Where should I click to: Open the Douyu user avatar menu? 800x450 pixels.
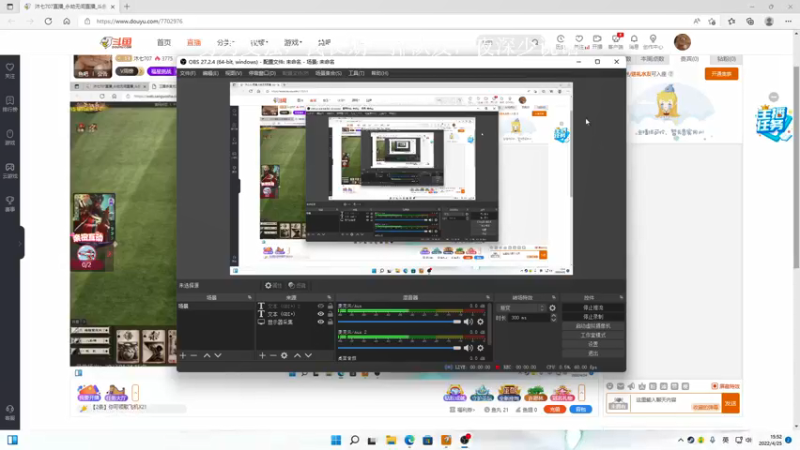[682, 42]
